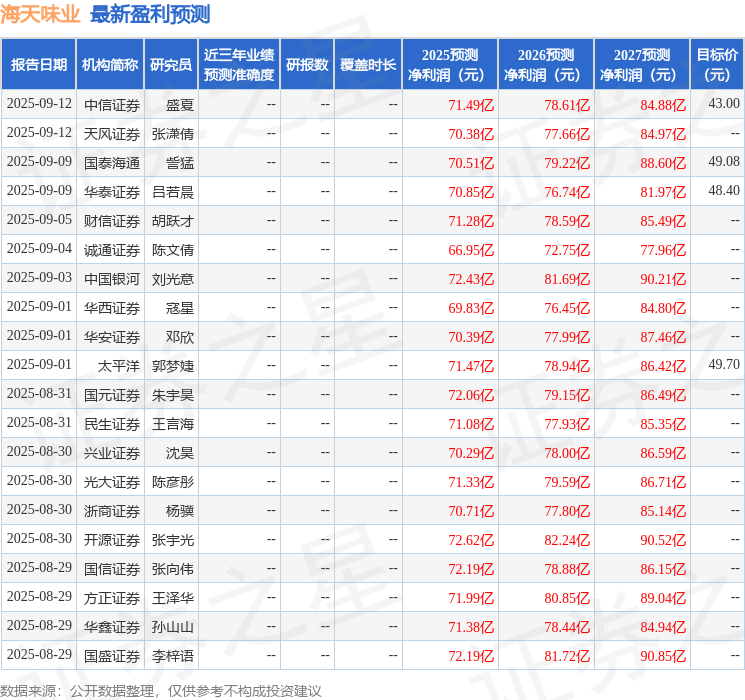
Task: Click 2027 forecast value 90.21亿
Action: 663,279
